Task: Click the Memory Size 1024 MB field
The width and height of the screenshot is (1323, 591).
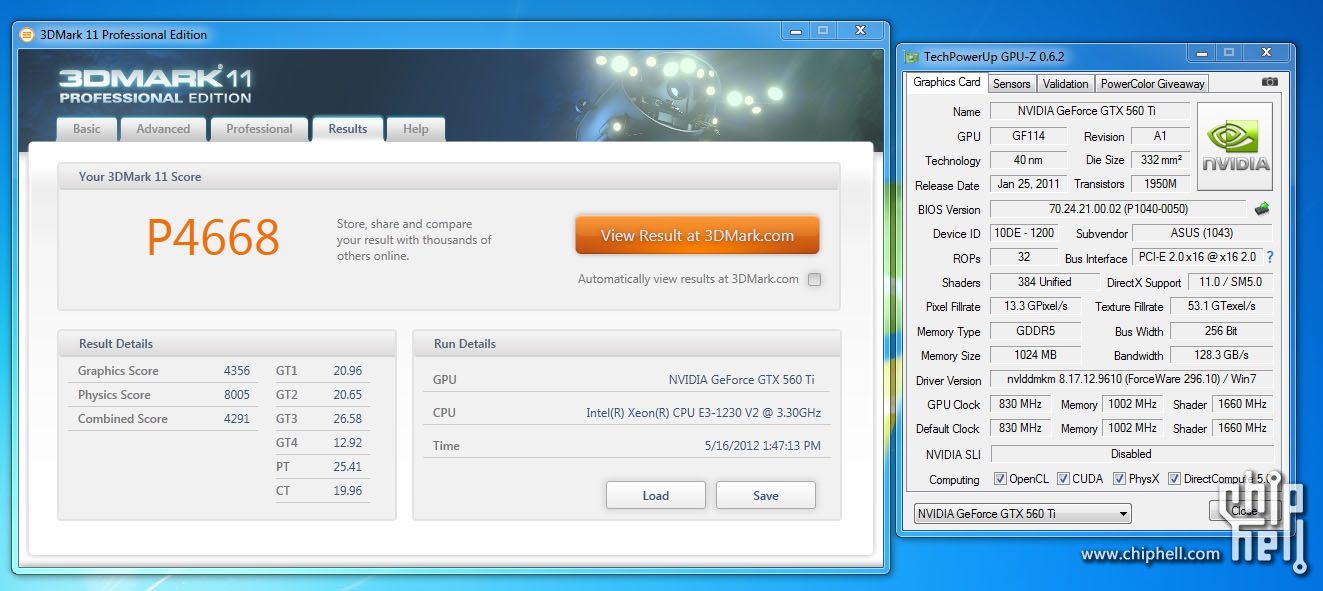Action: coord(1036,355)
